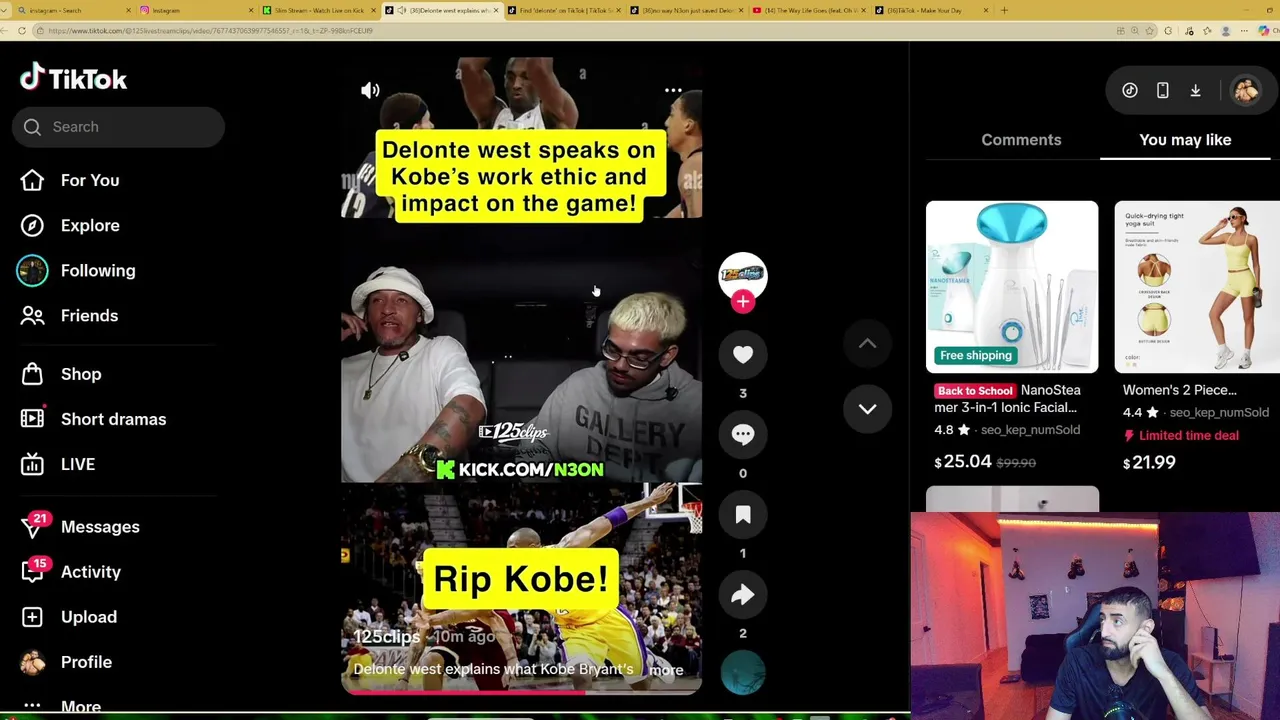1280x720 pixels.
Task: Open comments with the speech bubble icon
Action: (x=743, y=434)
